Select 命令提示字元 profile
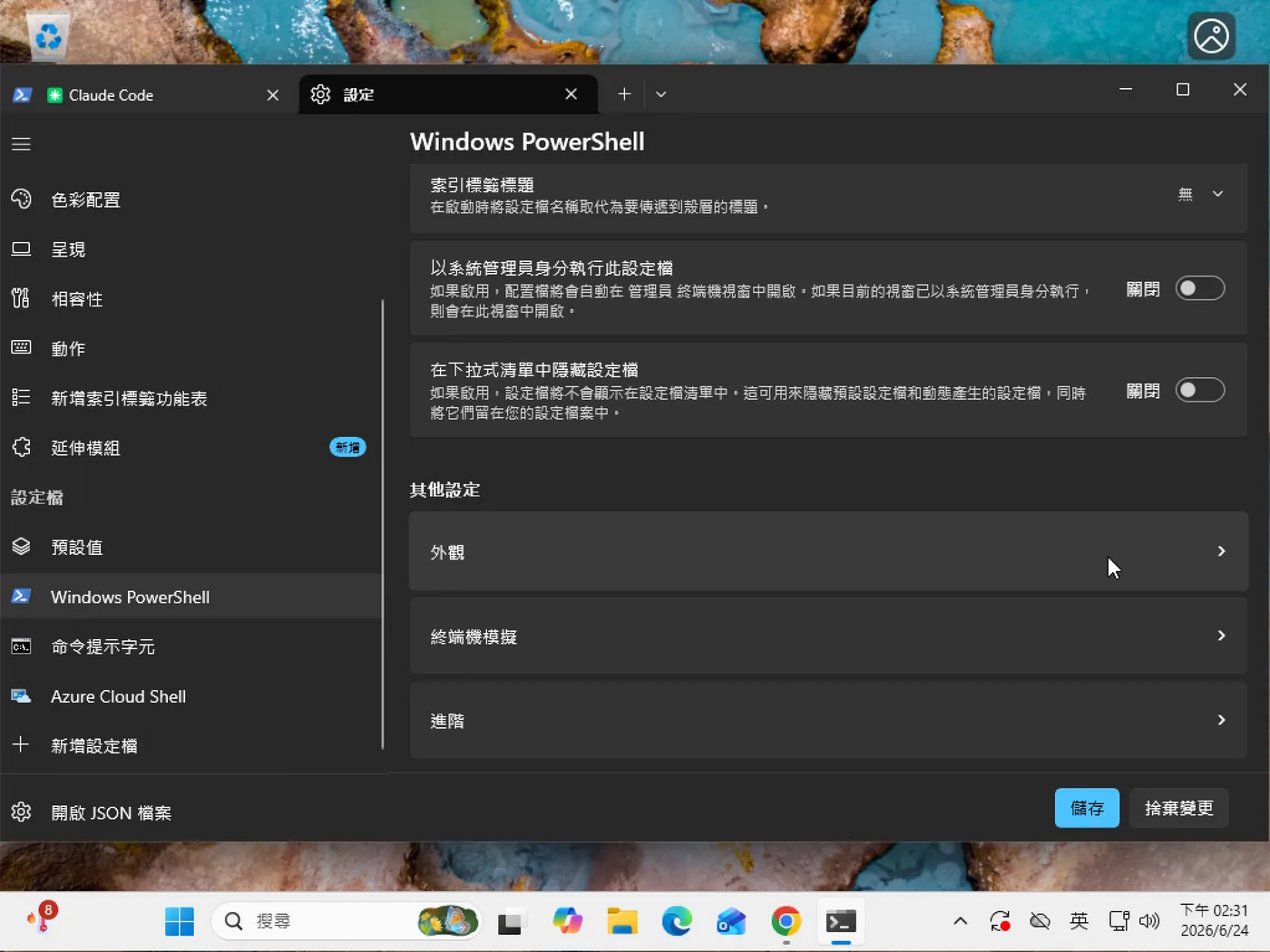Viewport: 1270px width, 952px height. [x=190, y=646]
